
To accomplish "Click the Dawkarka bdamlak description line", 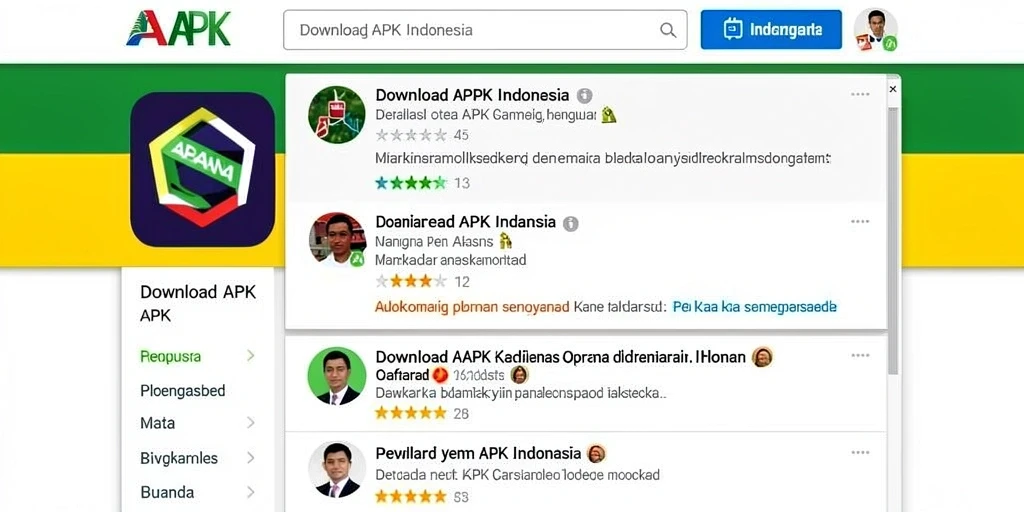I will (x=521, y=394).
